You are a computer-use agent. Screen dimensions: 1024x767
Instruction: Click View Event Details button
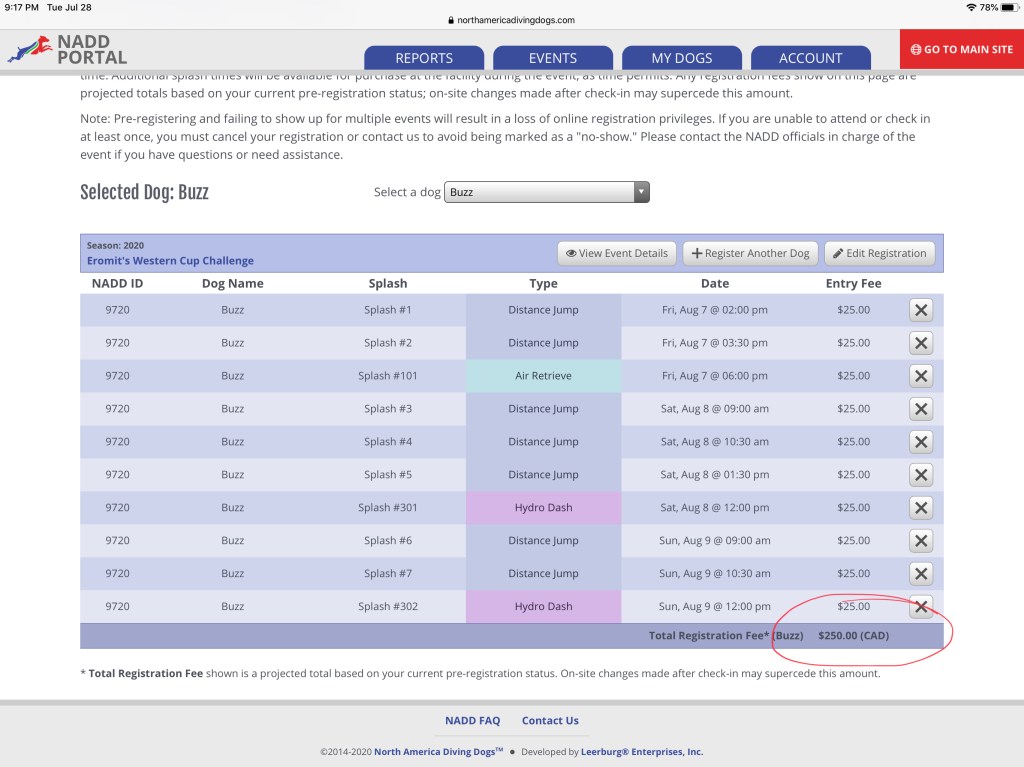coord(617,253)
